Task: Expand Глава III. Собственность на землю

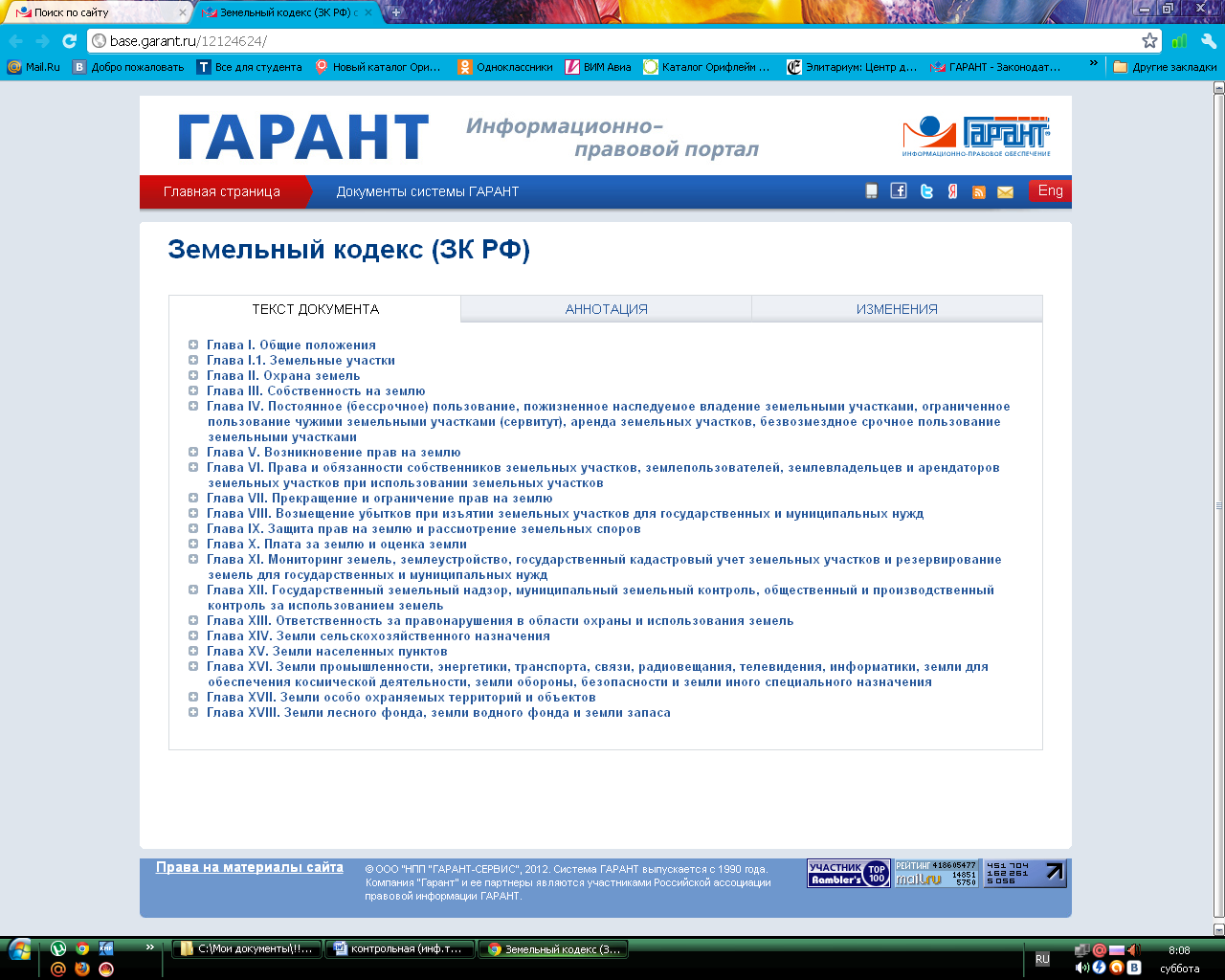Action: [193, 390]
